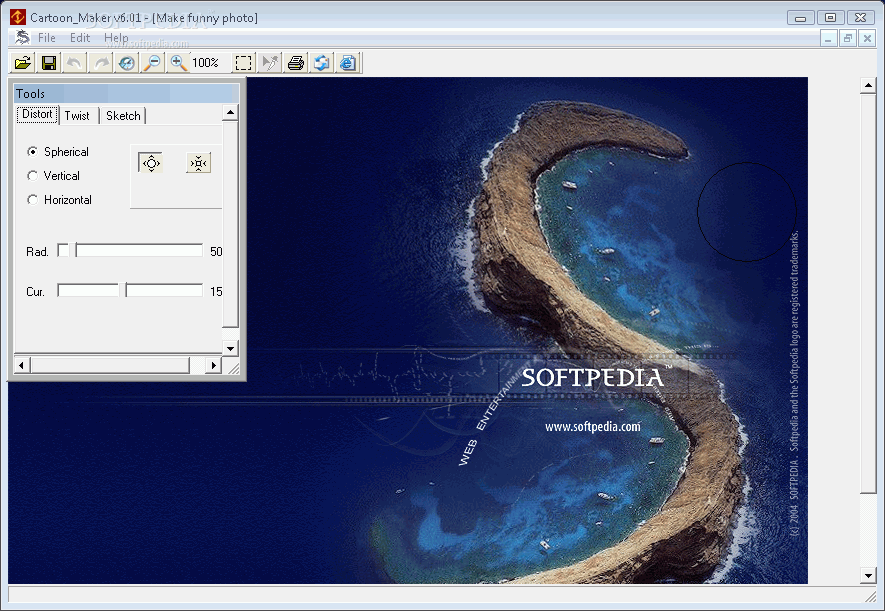Viewport: 885px width, 611px height.
Task: Choose the Spherical distortion option
Action: click(x=58, y=152)
